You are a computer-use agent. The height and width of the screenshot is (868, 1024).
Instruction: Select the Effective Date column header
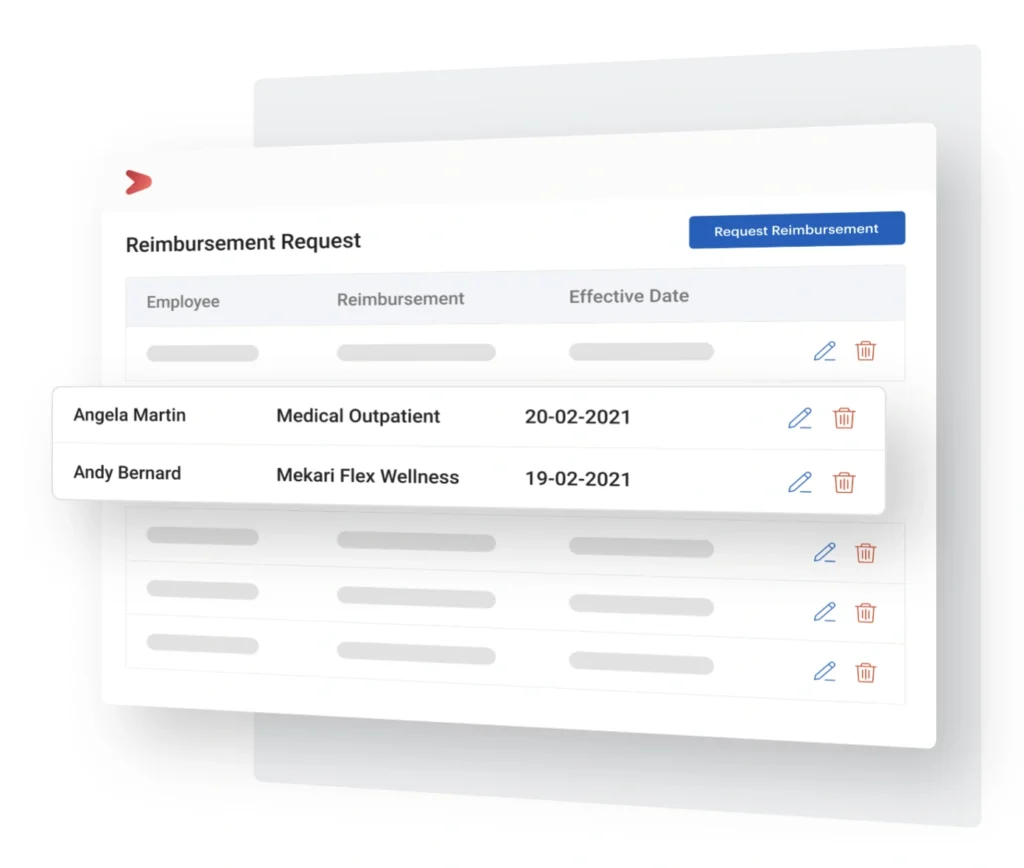628,296
